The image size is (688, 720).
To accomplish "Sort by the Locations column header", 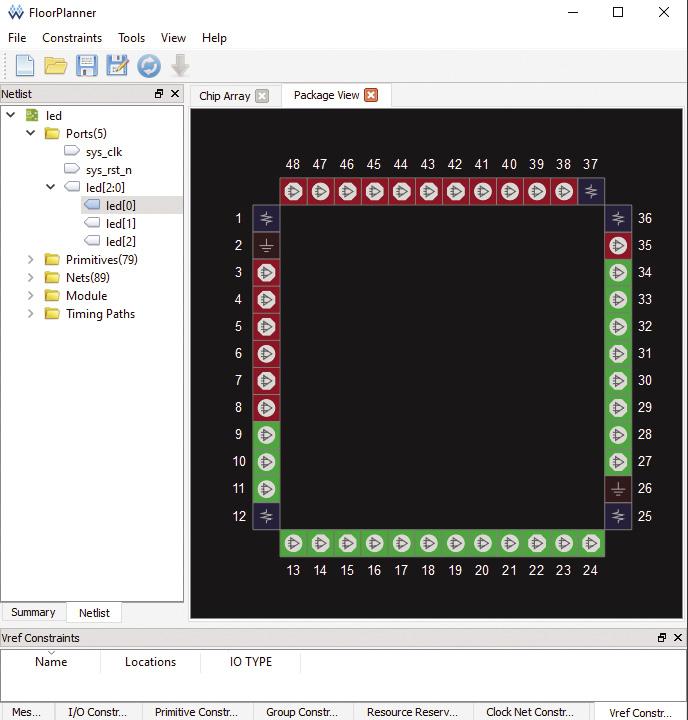I will coord(150,662).
